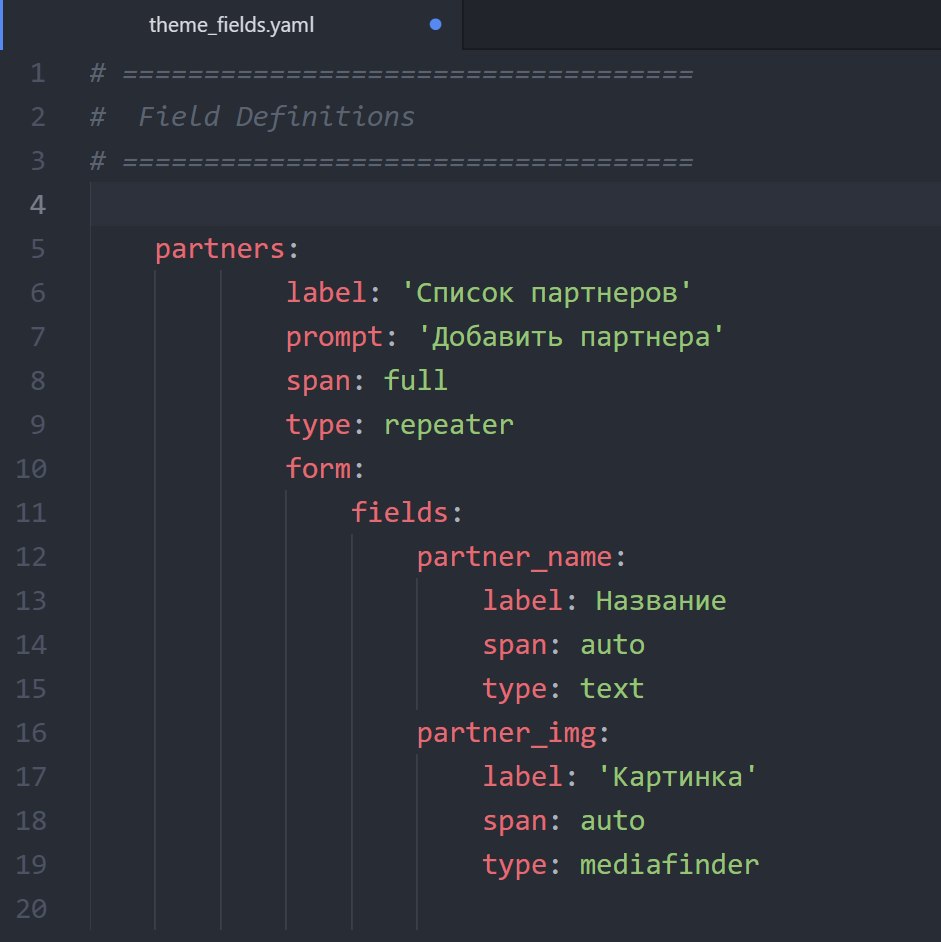Click the 'auto' value on line 14
Image resolution: width=941 pixels, height=942 pixels.
(612, 645)
